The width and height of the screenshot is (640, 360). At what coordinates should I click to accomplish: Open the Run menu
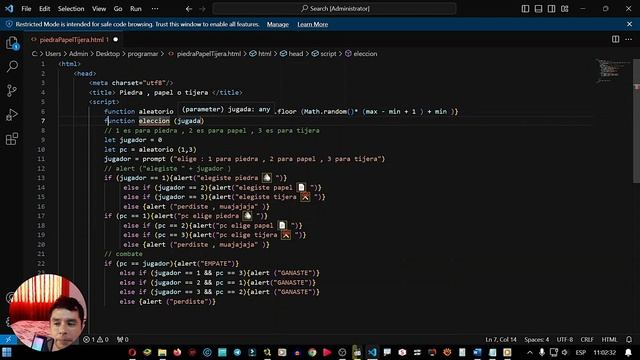tap(136, 9)
